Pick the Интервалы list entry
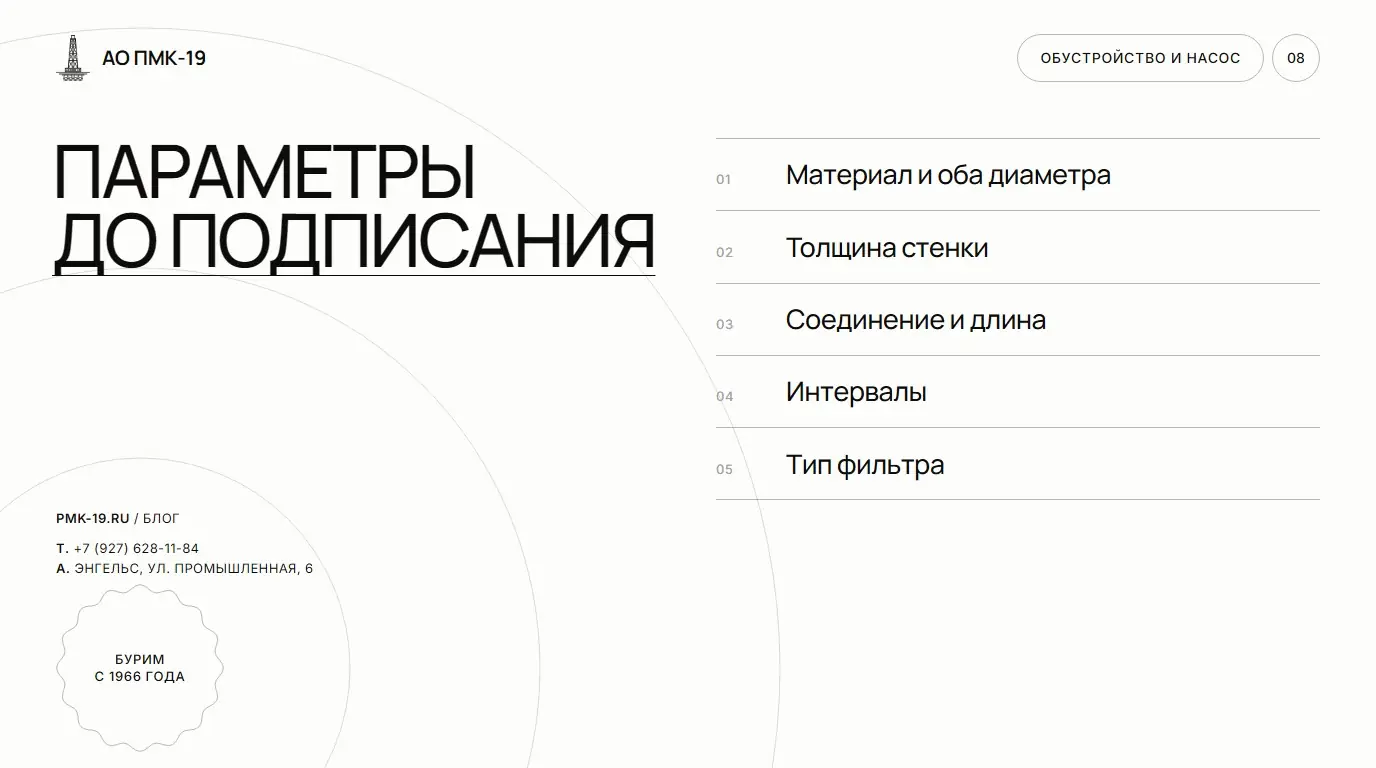The image size is (1376, 768). 1018,392
